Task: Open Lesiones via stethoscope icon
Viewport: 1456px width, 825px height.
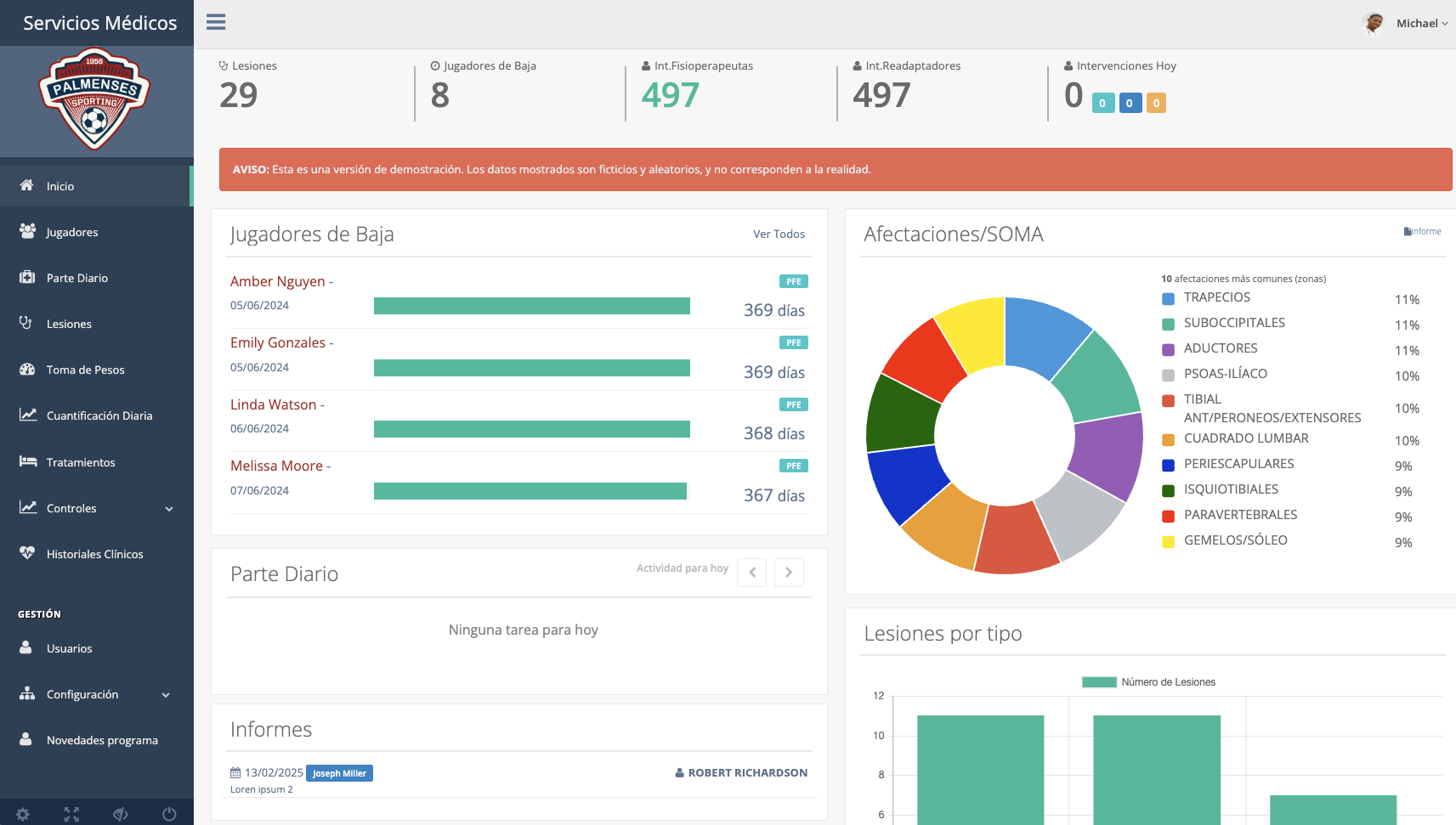Action: (25, 323)
